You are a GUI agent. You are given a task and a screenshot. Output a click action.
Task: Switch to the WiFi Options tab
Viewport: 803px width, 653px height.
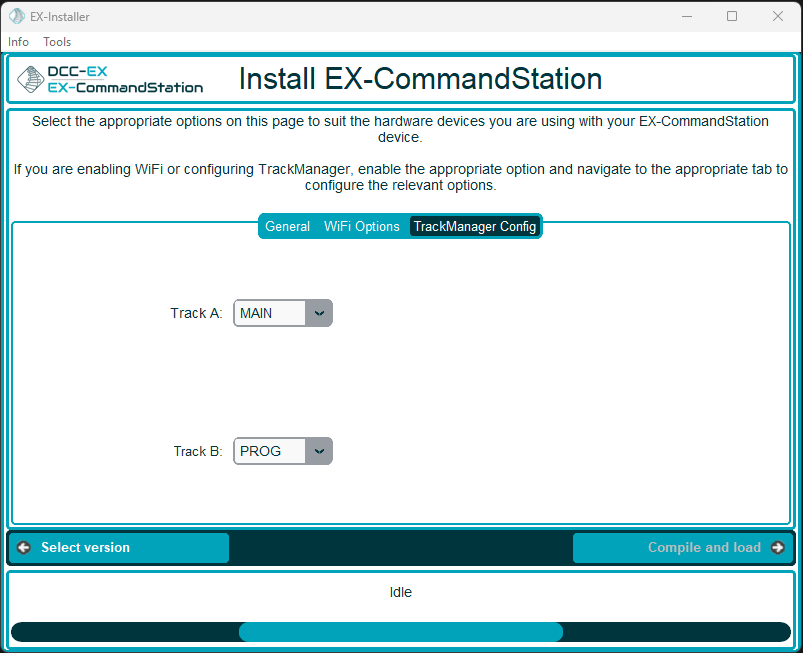point(362,226)
